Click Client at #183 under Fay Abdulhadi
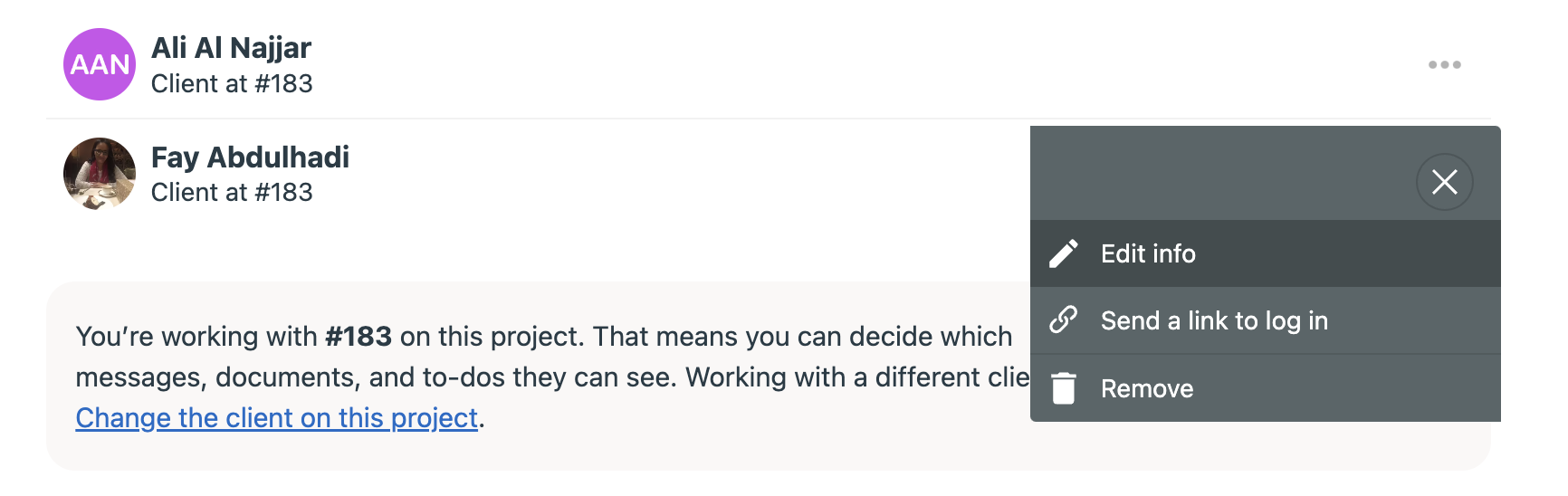The image size is (1568, 496). (x=232, y=193)
